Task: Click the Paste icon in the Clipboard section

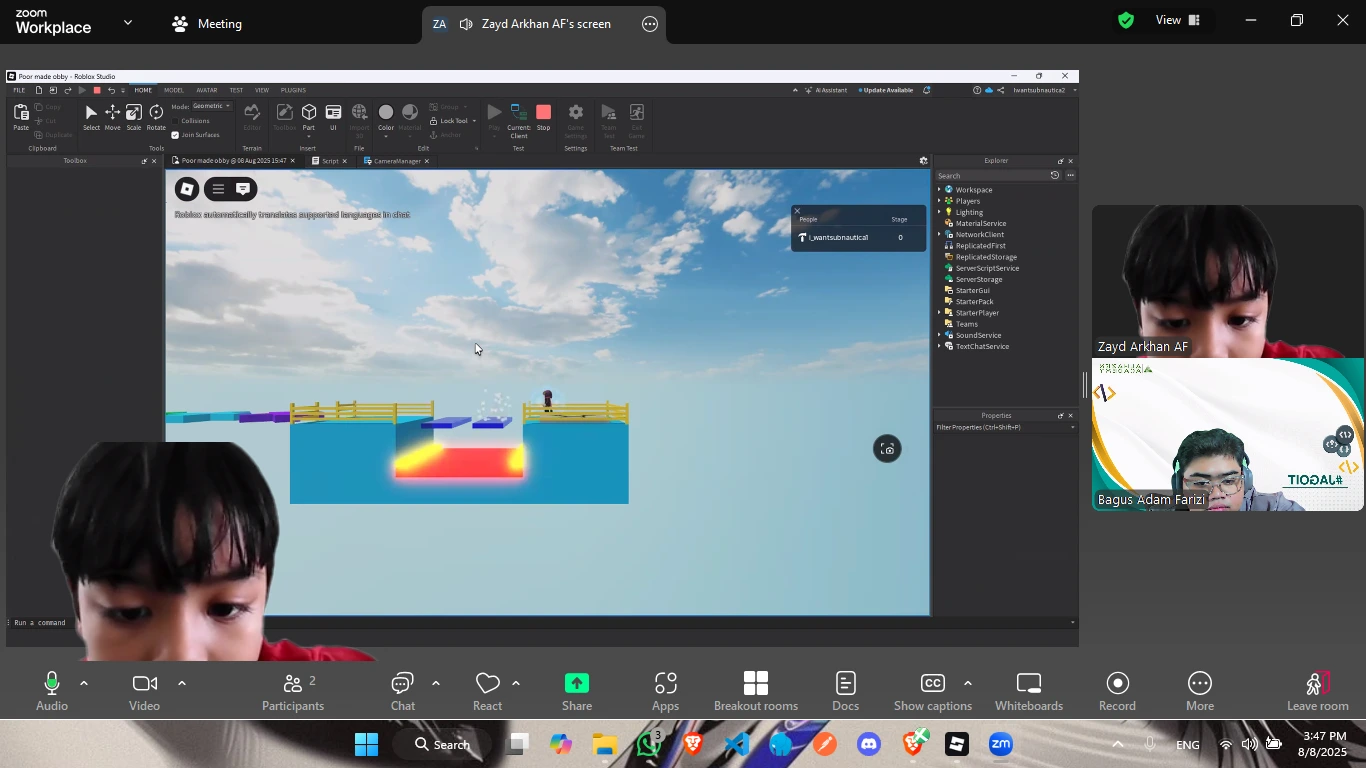Action: pyautogui.click(x=20, y=113)
